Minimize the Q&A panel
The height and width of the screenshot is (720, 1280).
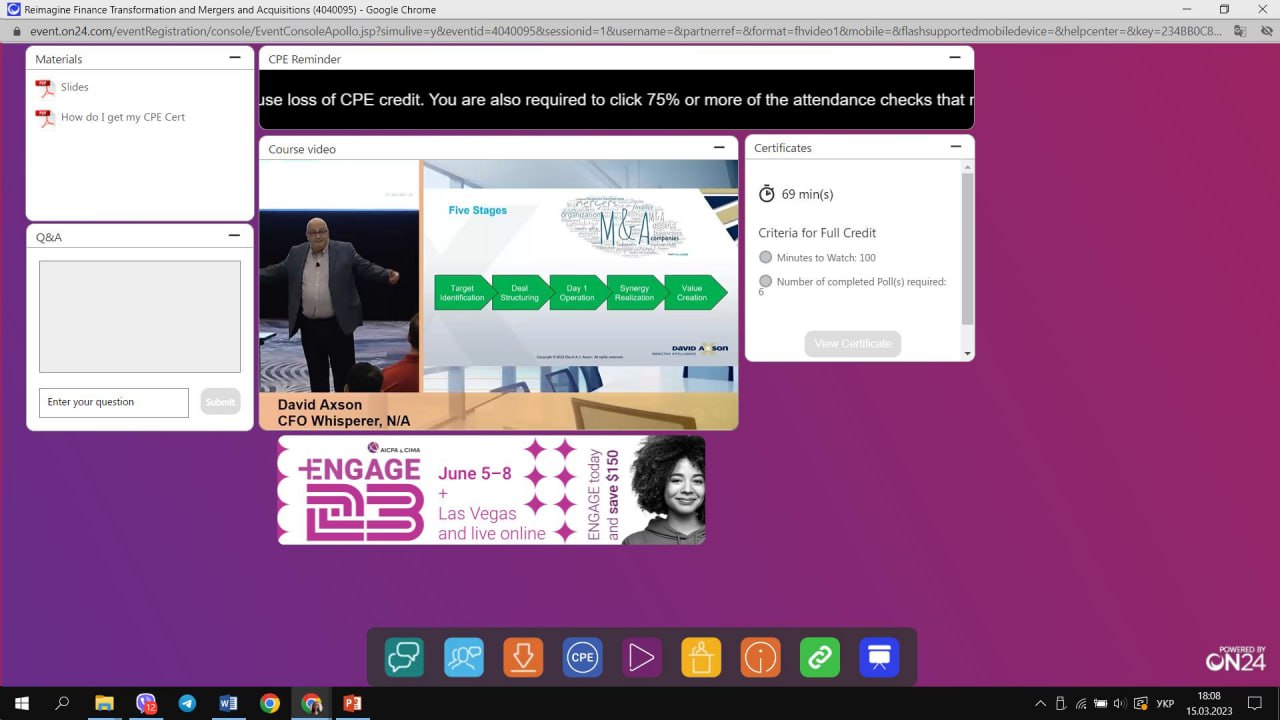(x=235, y=236)
